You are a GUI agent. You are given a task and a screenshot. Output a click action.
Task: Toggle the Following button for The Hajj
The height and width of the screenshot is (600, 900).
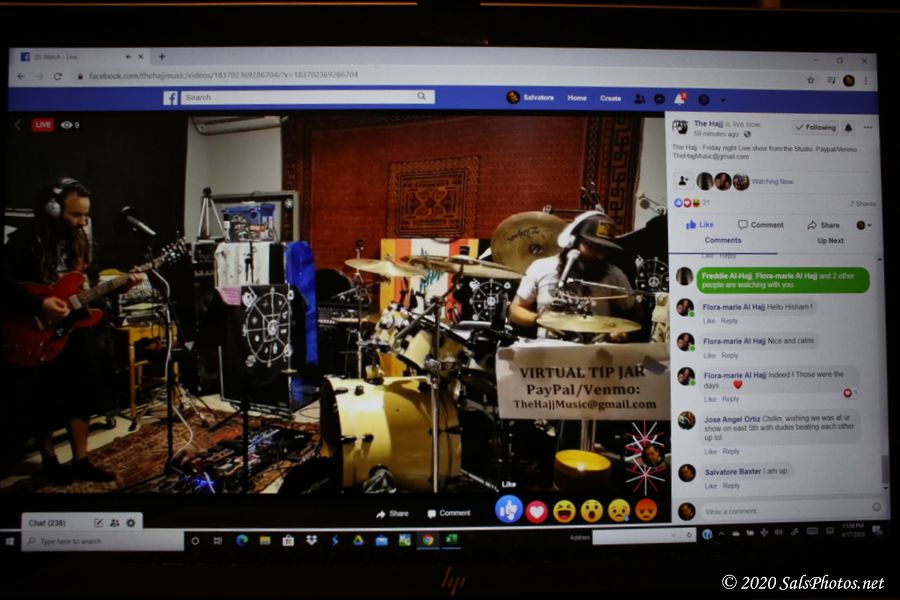coord(815,128)
